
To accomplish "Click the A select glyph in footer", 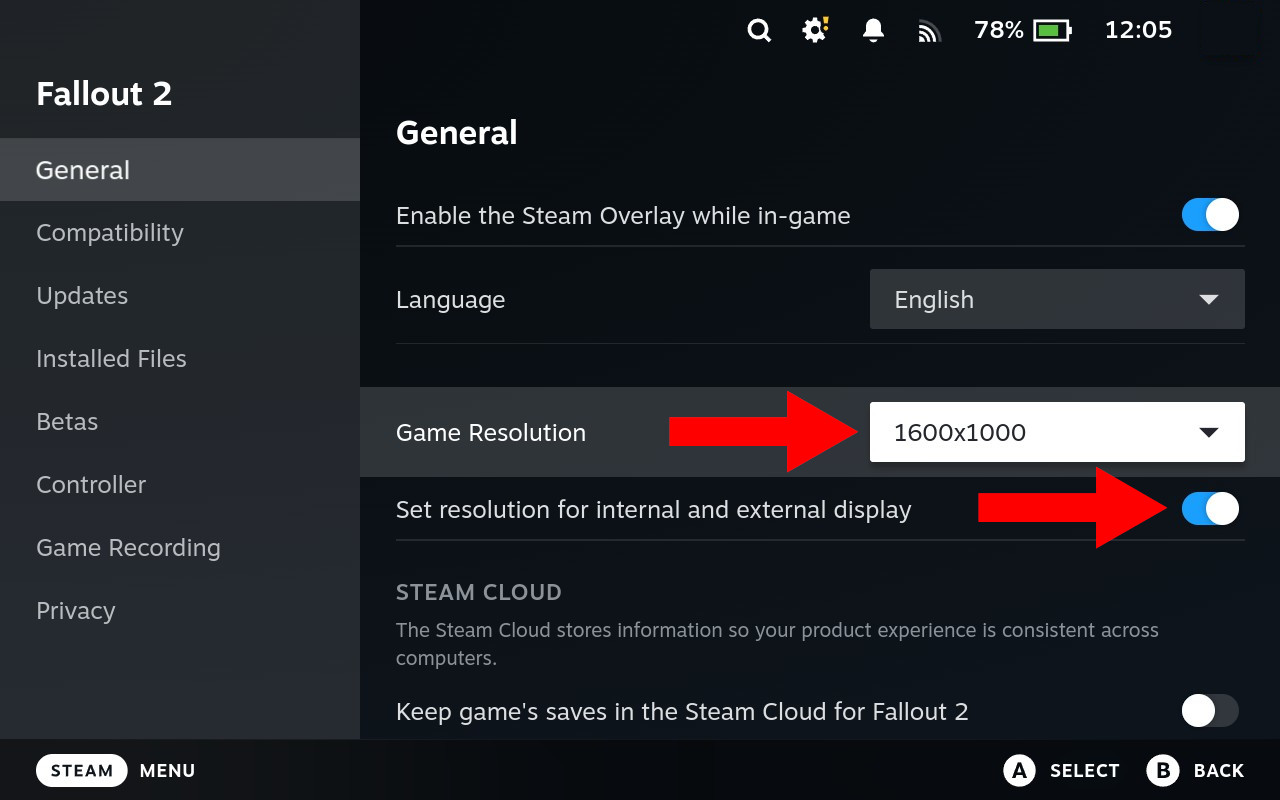I will pyautogui.click(x=1019, y=770).
